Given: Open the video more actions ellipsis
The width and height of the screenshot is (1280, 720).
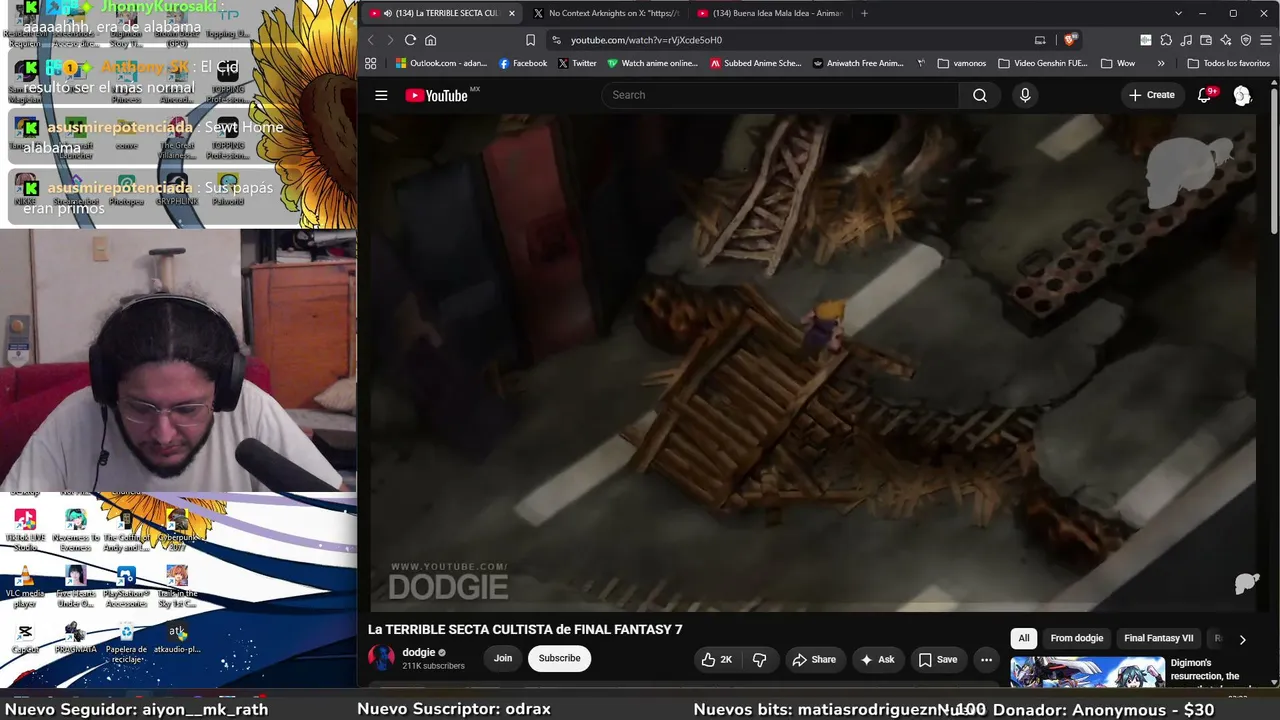Looking at the screenshot, I should 986,659.
